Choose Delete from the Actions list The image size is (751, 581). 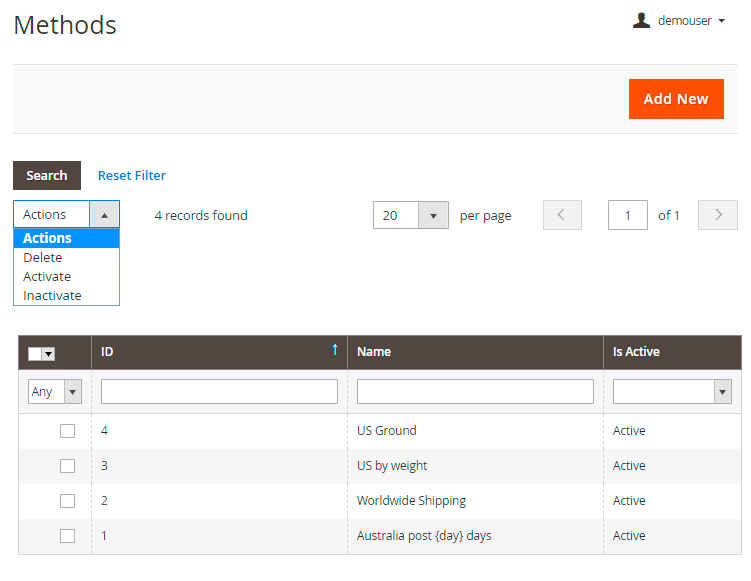(43, 257)
